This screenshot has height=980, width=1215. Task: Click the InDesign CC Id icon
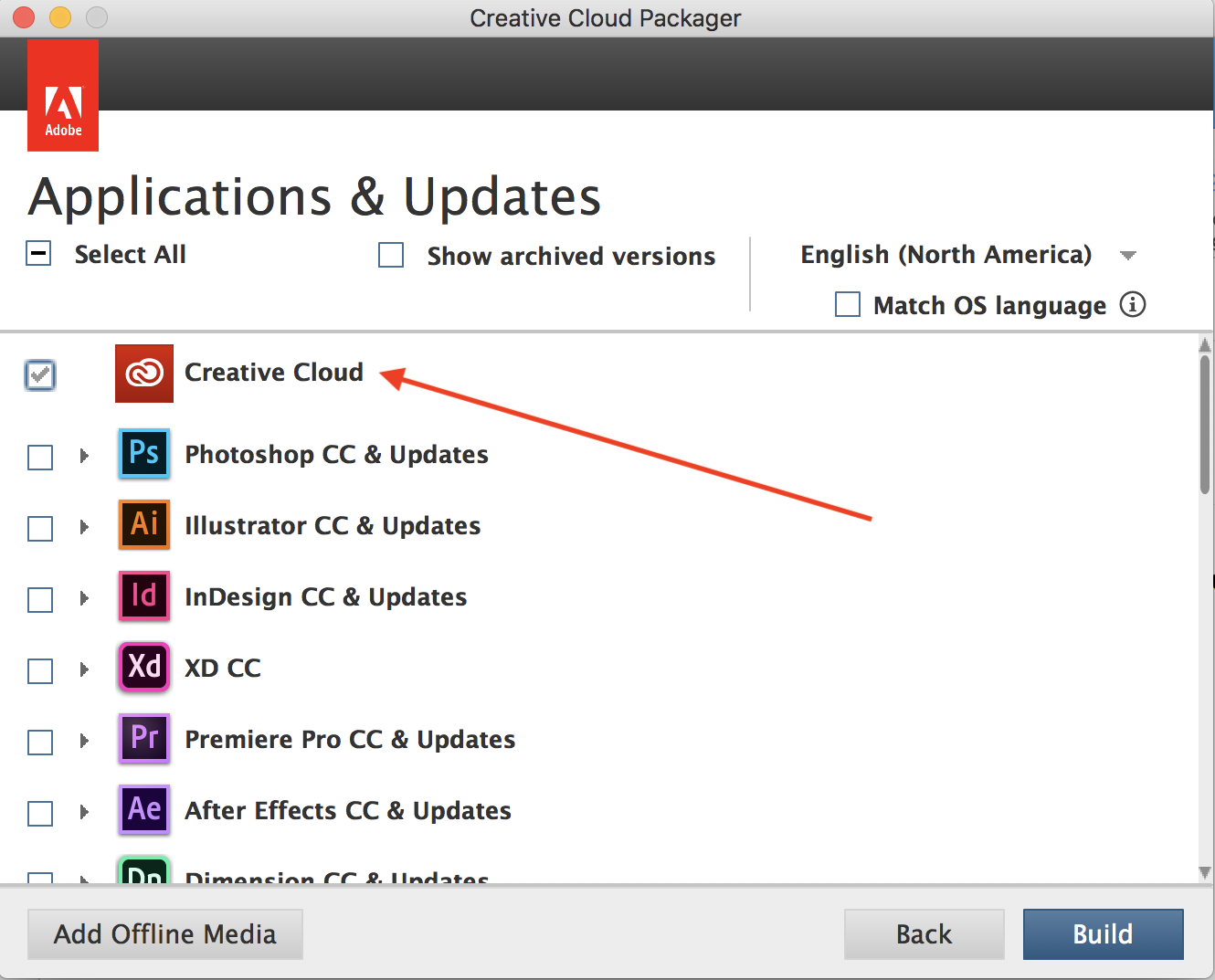click(144, 595)
